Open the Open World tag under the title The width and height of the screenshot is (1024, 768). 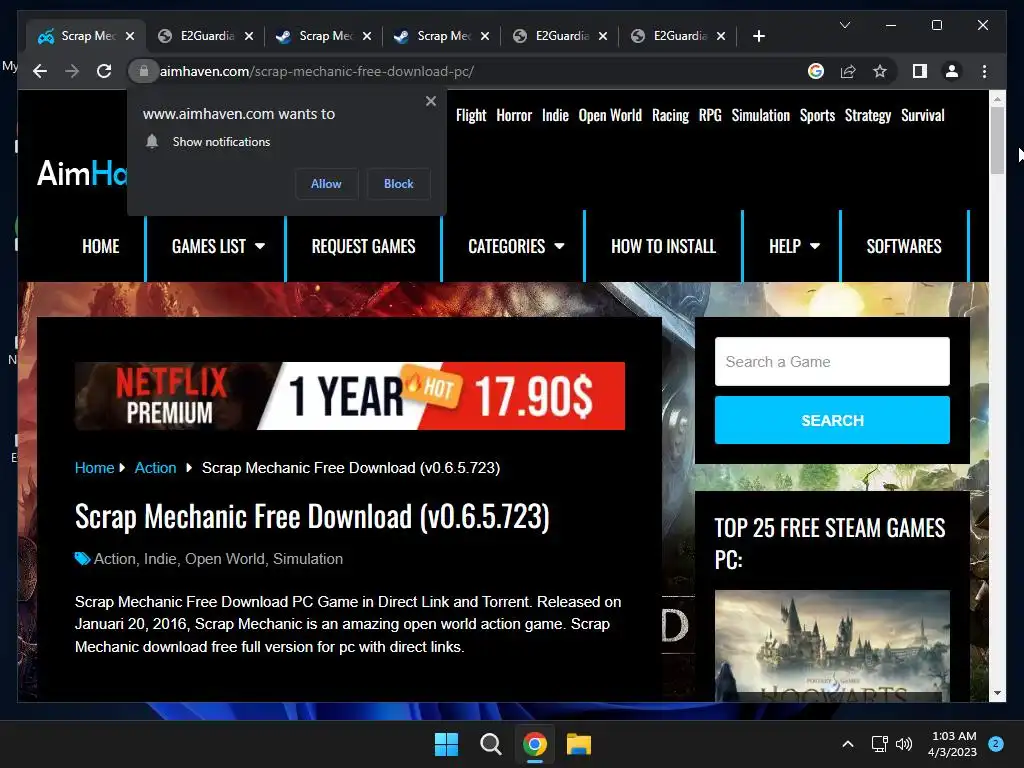click(x=225, y=559)
